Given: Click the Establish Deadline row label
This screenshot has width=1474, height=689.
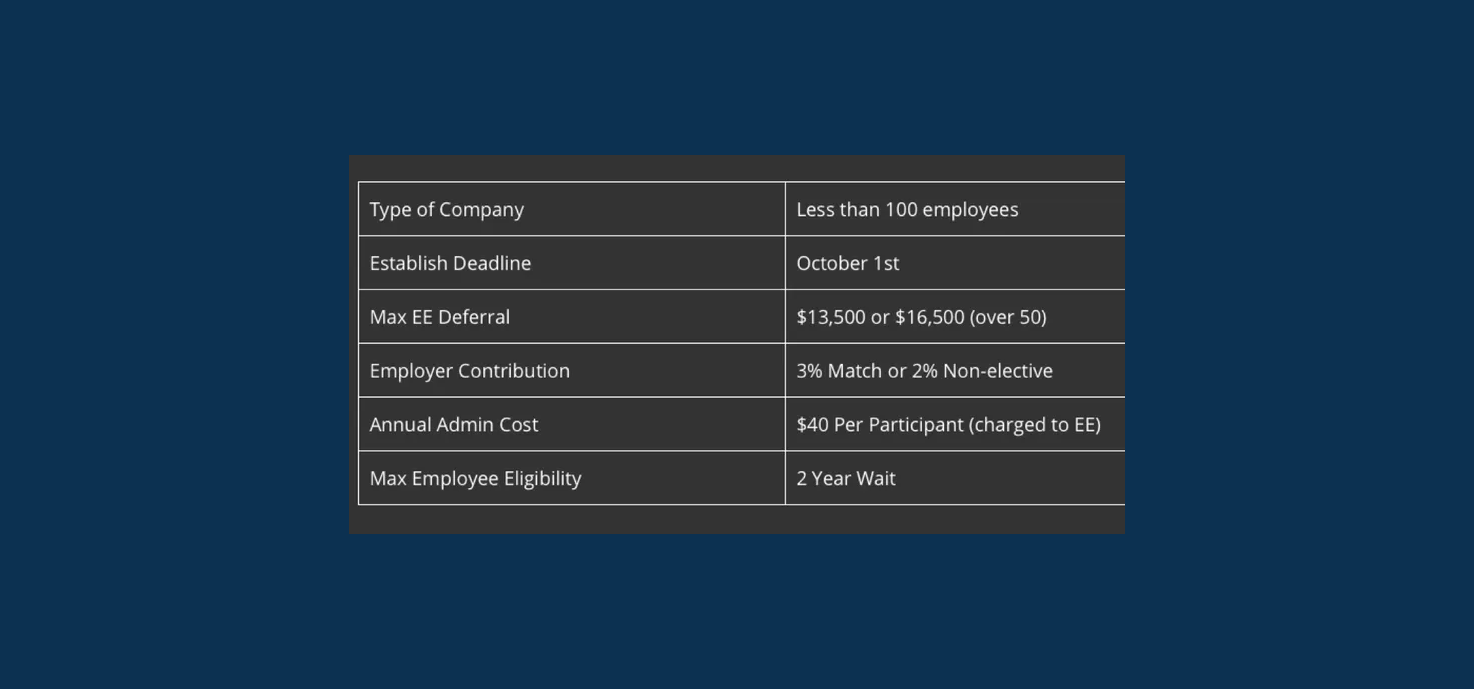Looking at the screenshot, I should coord(450,264).
